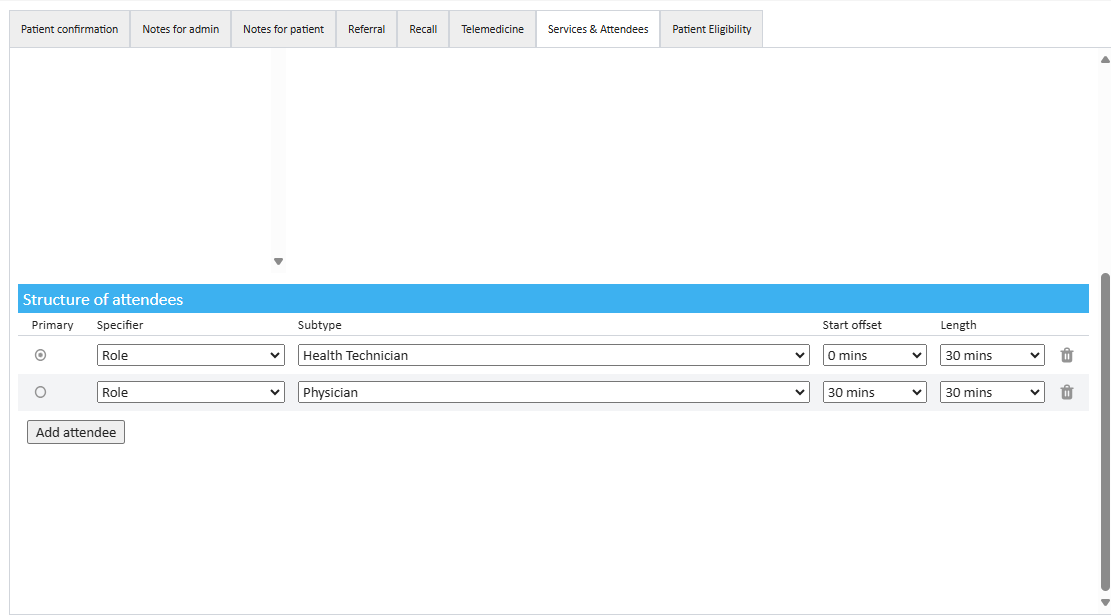This screenshot has height=615, width=1111.
Task: Open Length dropdown for Health Technician
Action: click(x=992, y=355)
